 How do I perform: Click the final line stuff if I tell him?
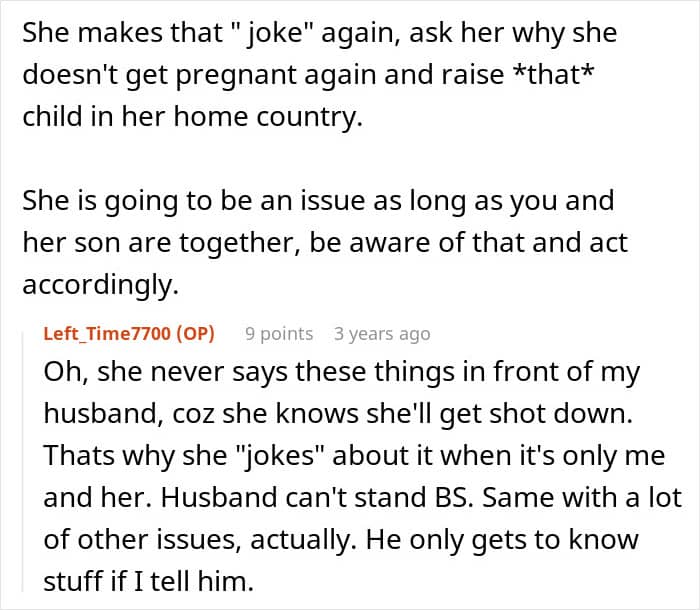click(x=149, y=582)
